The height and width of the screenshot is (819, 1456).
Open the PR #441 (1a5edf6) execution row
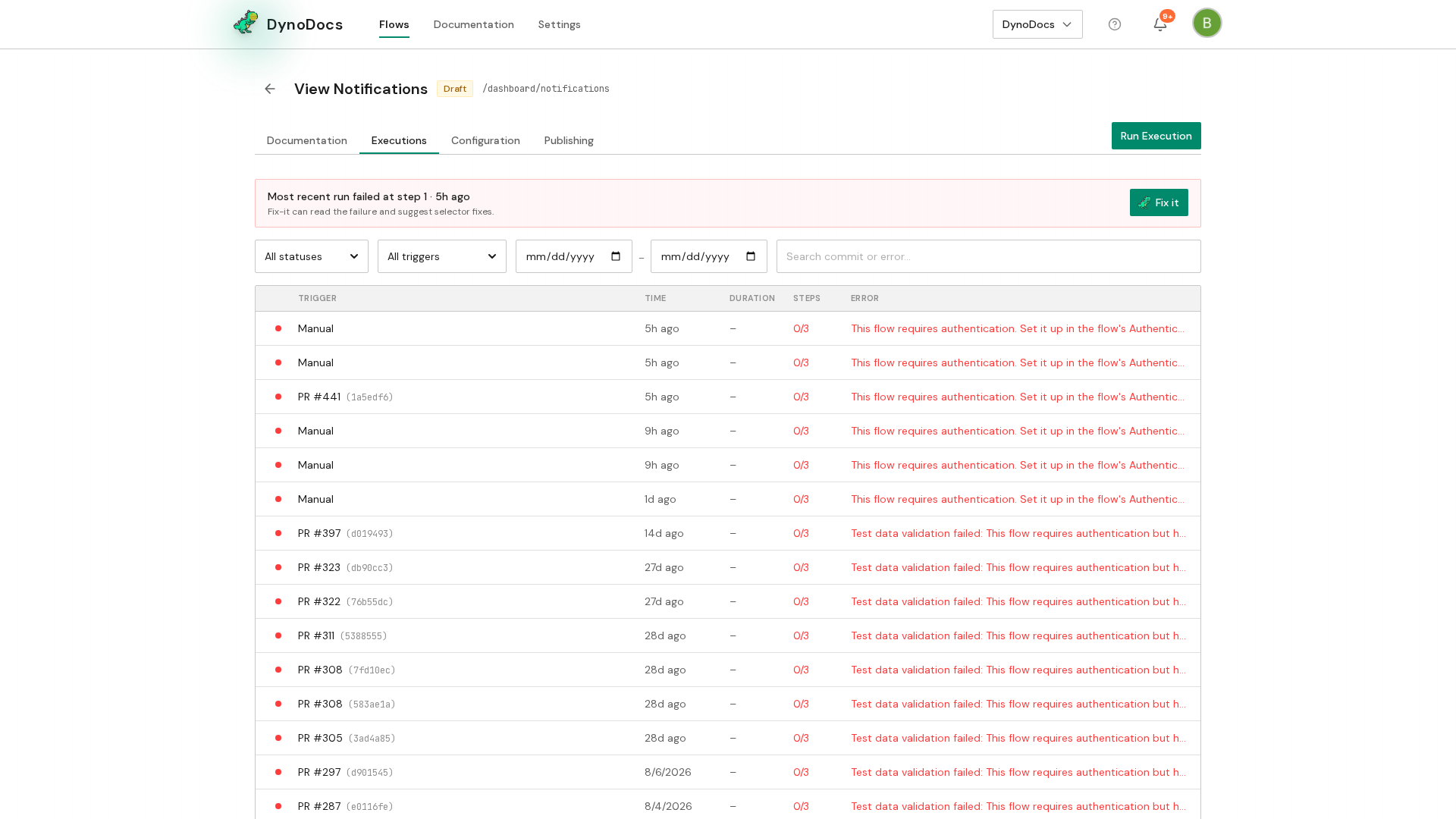(728, 397)
